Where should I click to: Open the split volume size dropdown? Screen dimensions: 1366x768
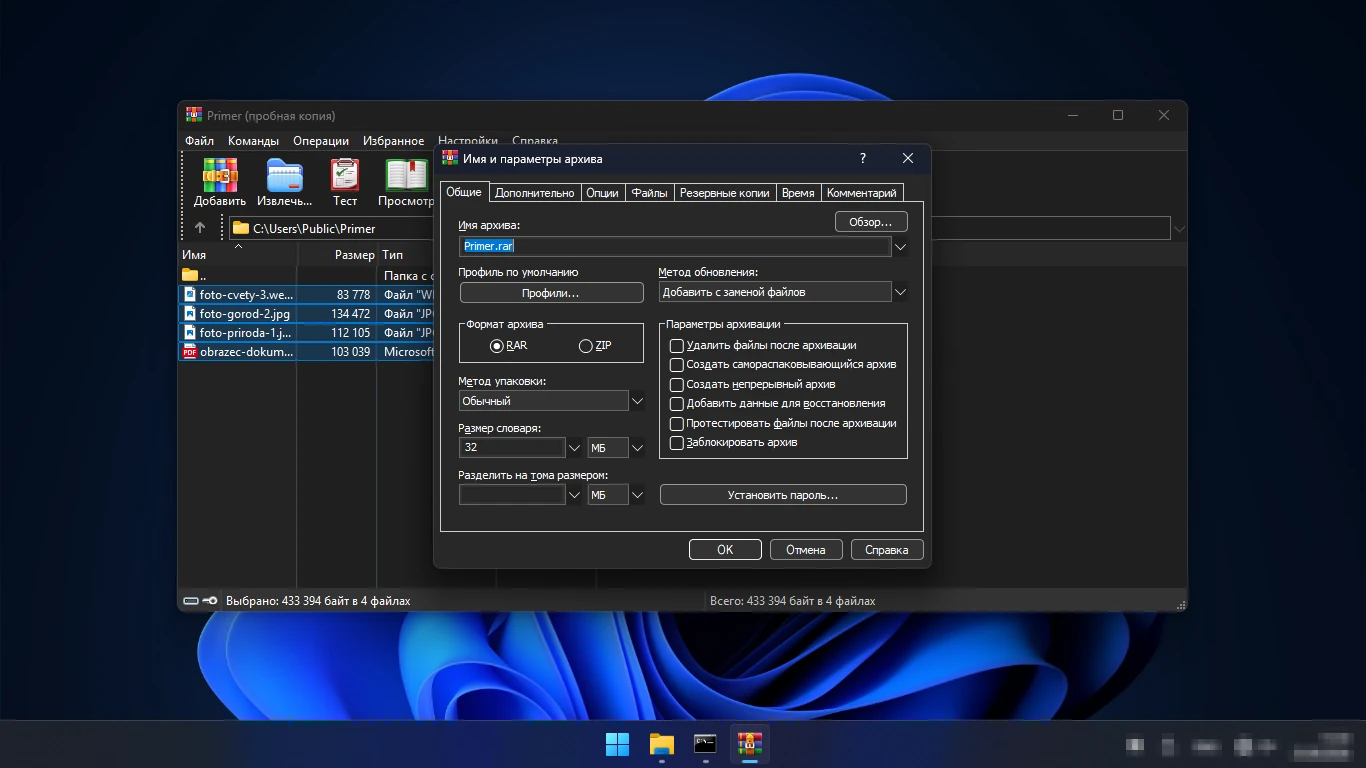(574, 495)
